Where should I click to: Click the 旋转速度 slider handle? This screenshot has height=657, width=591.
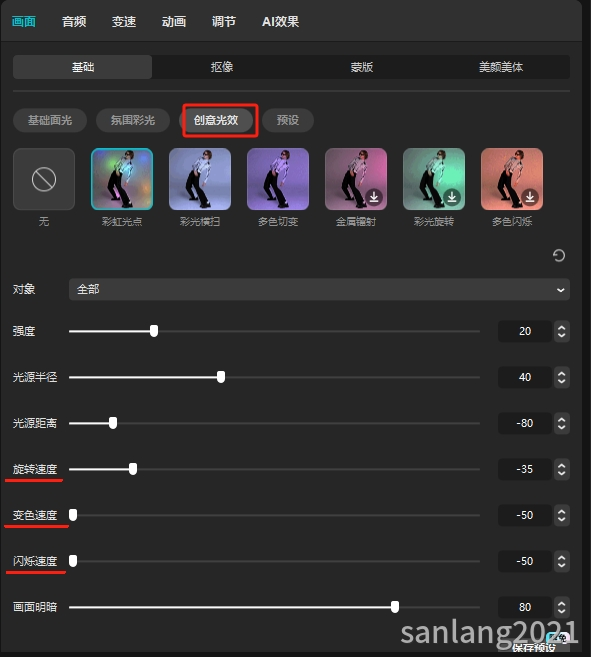(133, 469)
